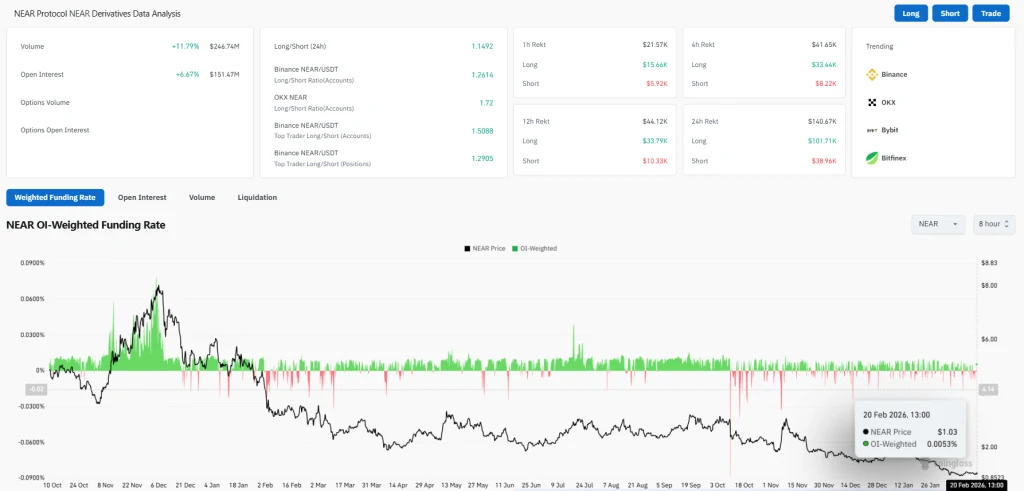
Task: Click the $151.47M open interest value
Action: coord(225,74)
